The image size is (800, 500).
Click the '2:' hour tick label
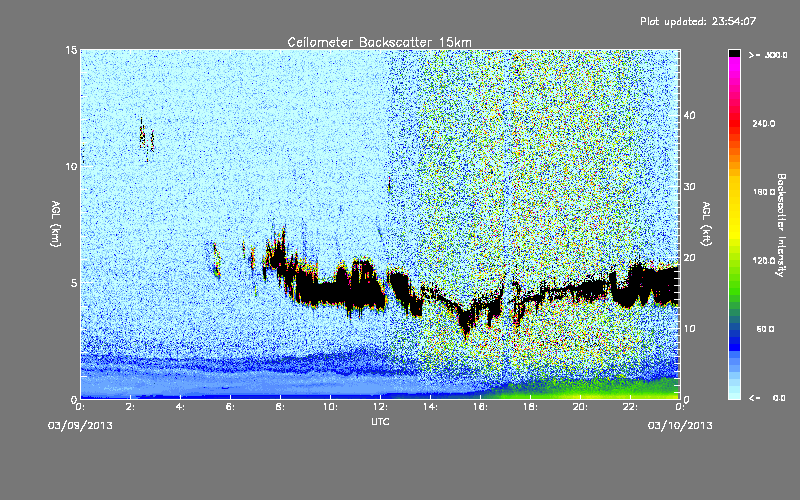point(130,407)
